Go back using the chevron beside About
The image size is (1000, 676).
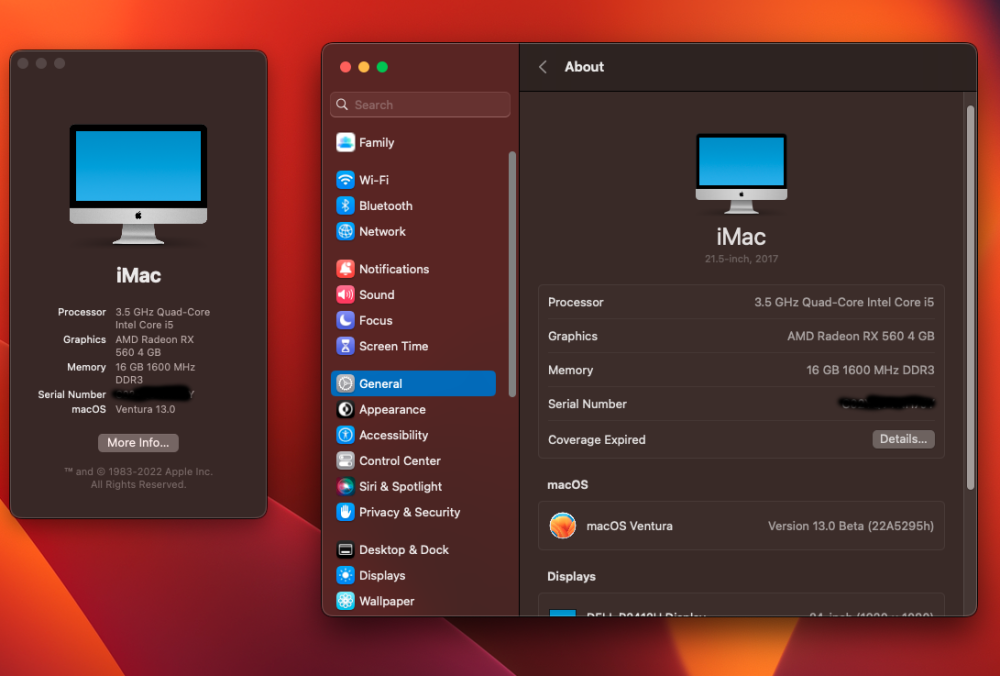pos(543,67)
